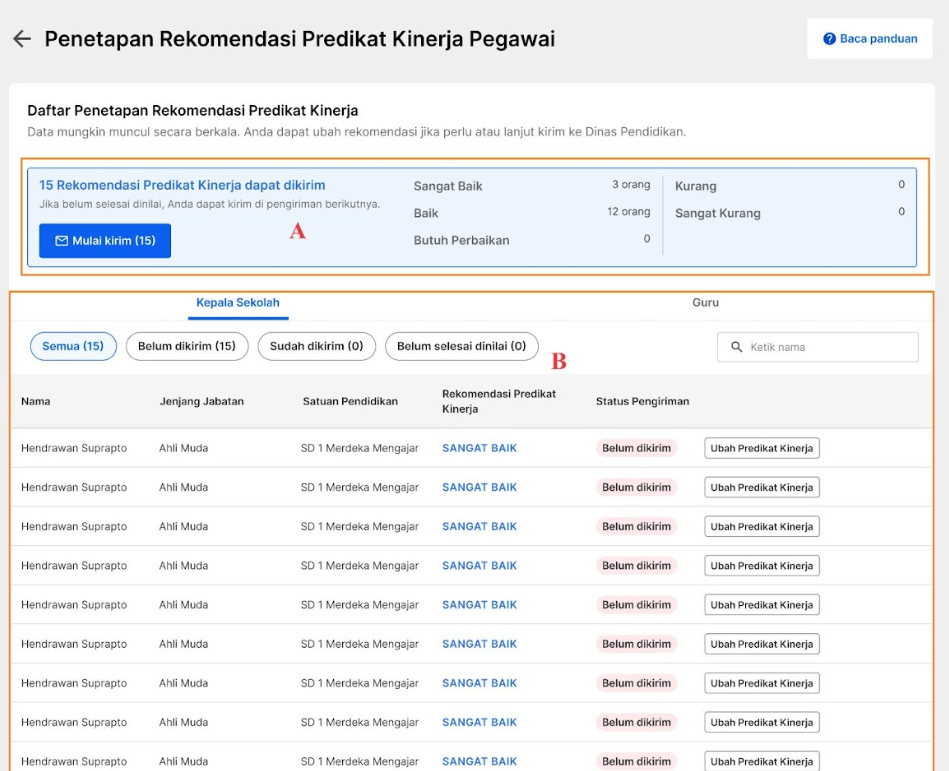Click Ubah Predikat Kinerja in first row
Image resolution: width=949 pixels, height=771 pixels.
[761, 448]
